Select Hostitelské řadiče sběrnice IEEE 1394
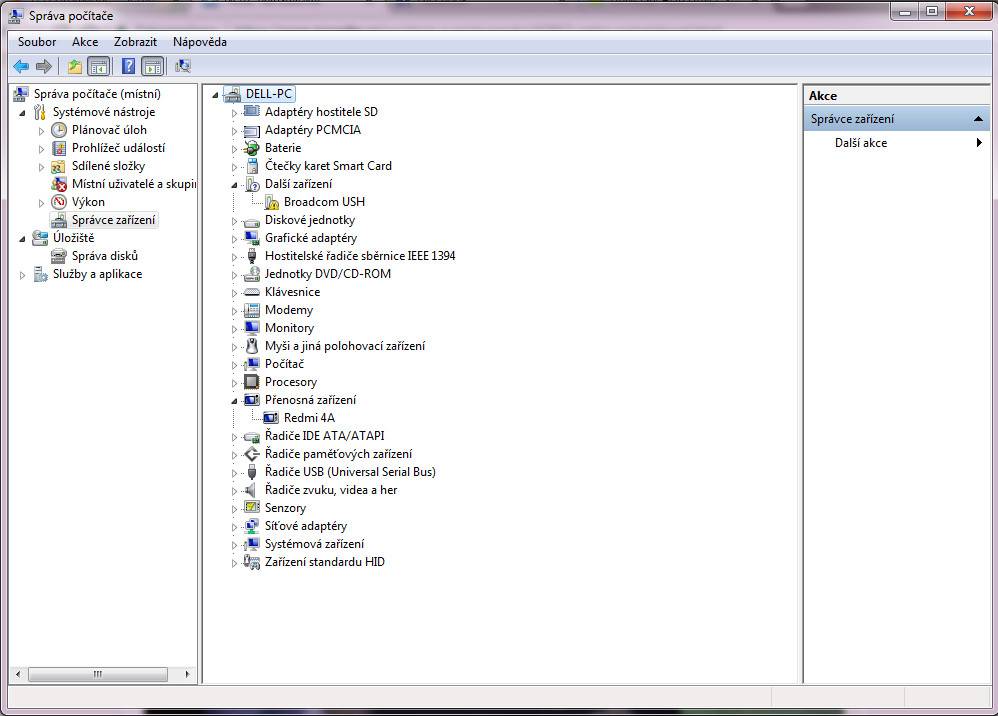Screen dimensions: 998x716 tap(360, 256)
